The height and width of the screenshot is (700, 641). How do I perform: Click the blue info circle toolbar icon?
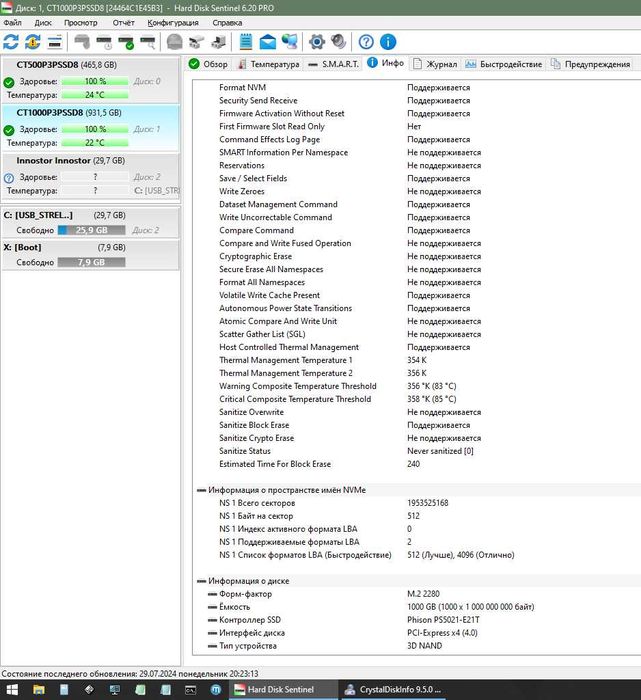(x=388, y=42)
